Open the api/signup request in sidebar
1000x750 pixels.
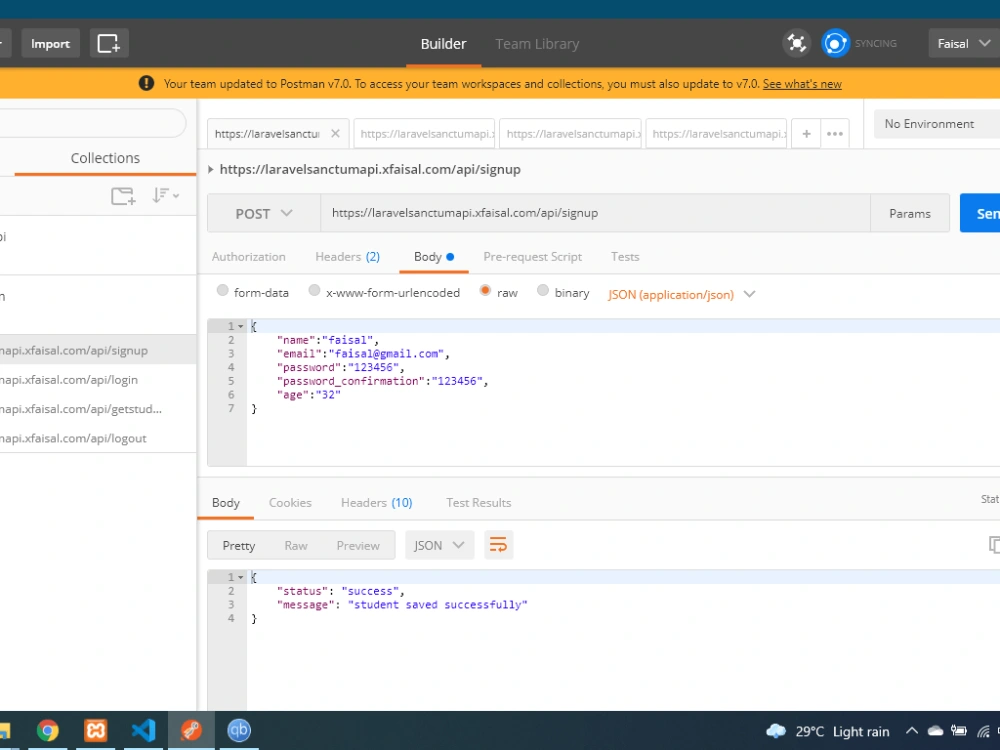[x=98, y=350]
